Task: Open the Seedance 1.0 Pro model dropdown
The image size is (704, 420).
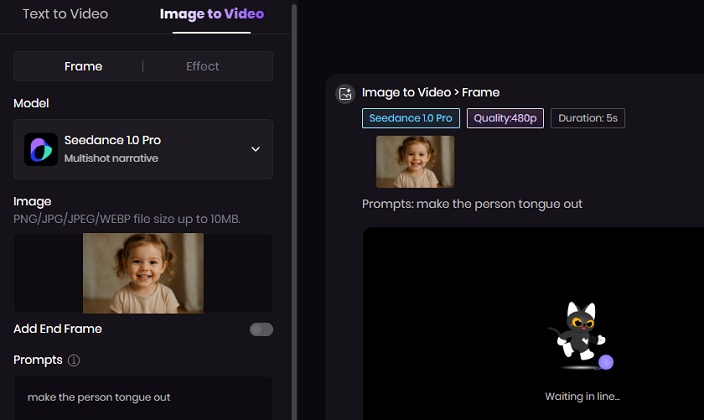Action: pyautogui.click(x=143, y=149)
